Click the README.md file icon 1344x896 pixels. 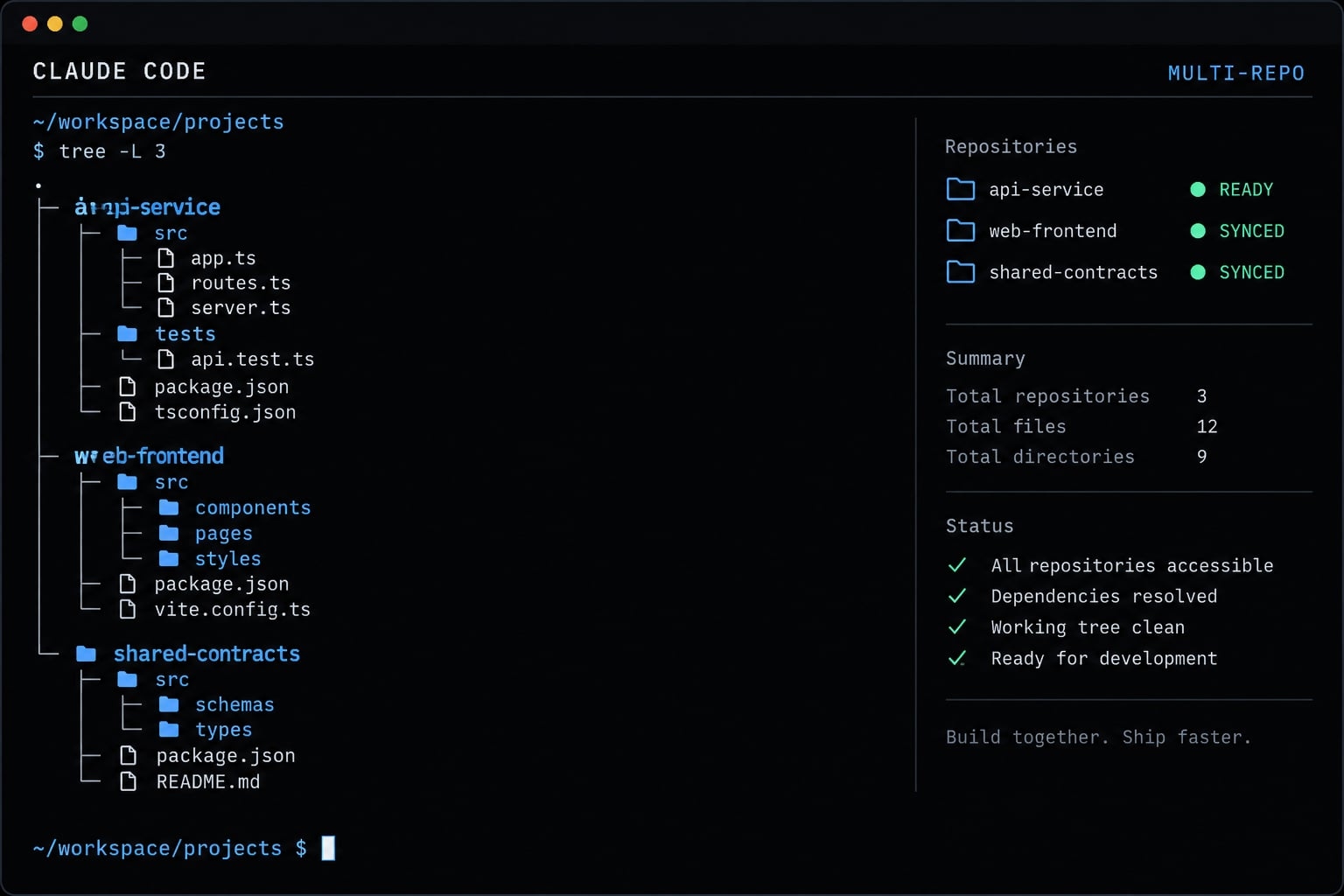(128, 781)
